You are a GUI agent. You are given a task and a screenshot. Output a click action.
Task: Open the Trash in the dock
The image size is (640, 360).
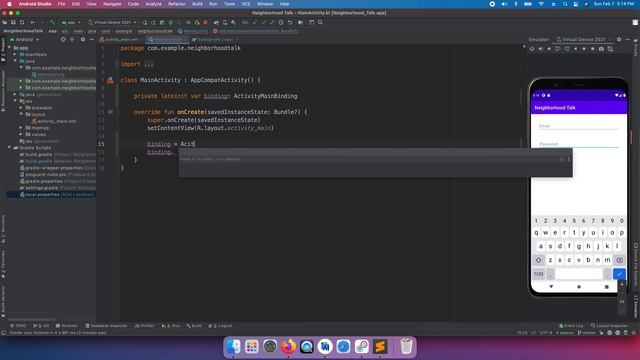pyautogui.click(x=406, y=347)
